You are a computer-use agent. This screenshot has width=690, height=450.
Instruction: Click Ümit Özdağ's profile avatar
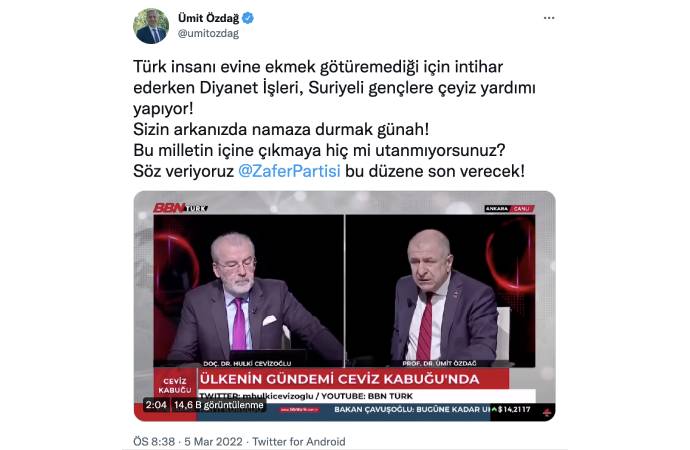pos(150,26)
